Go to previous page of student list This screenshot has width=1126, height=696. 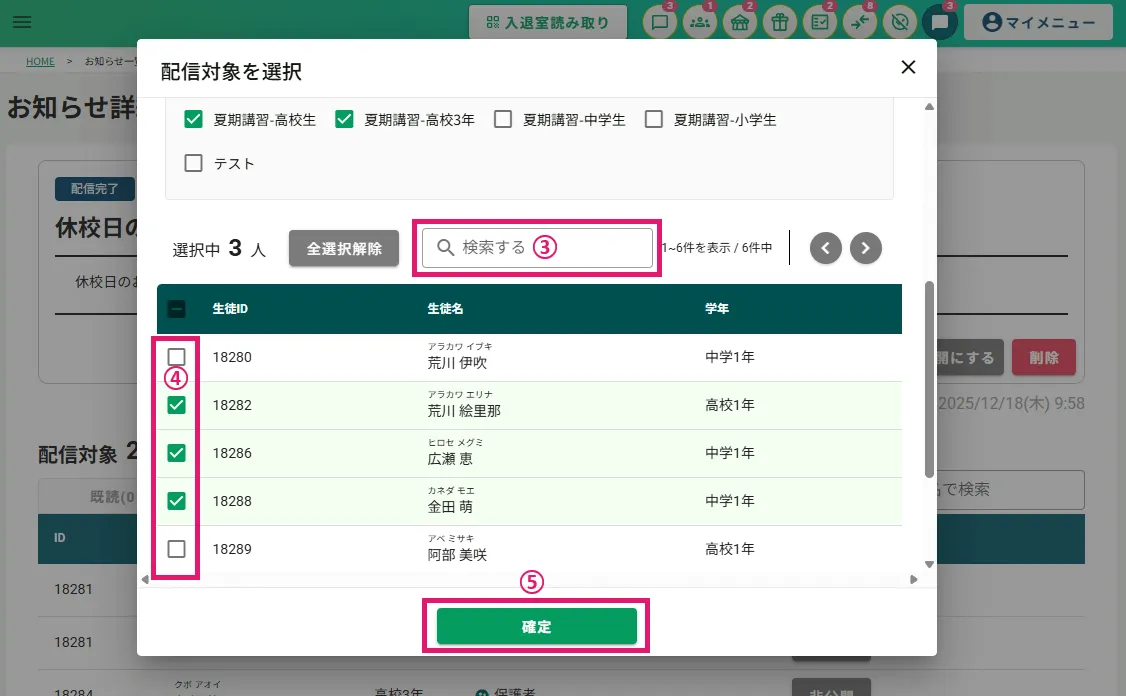coord(826,247)
